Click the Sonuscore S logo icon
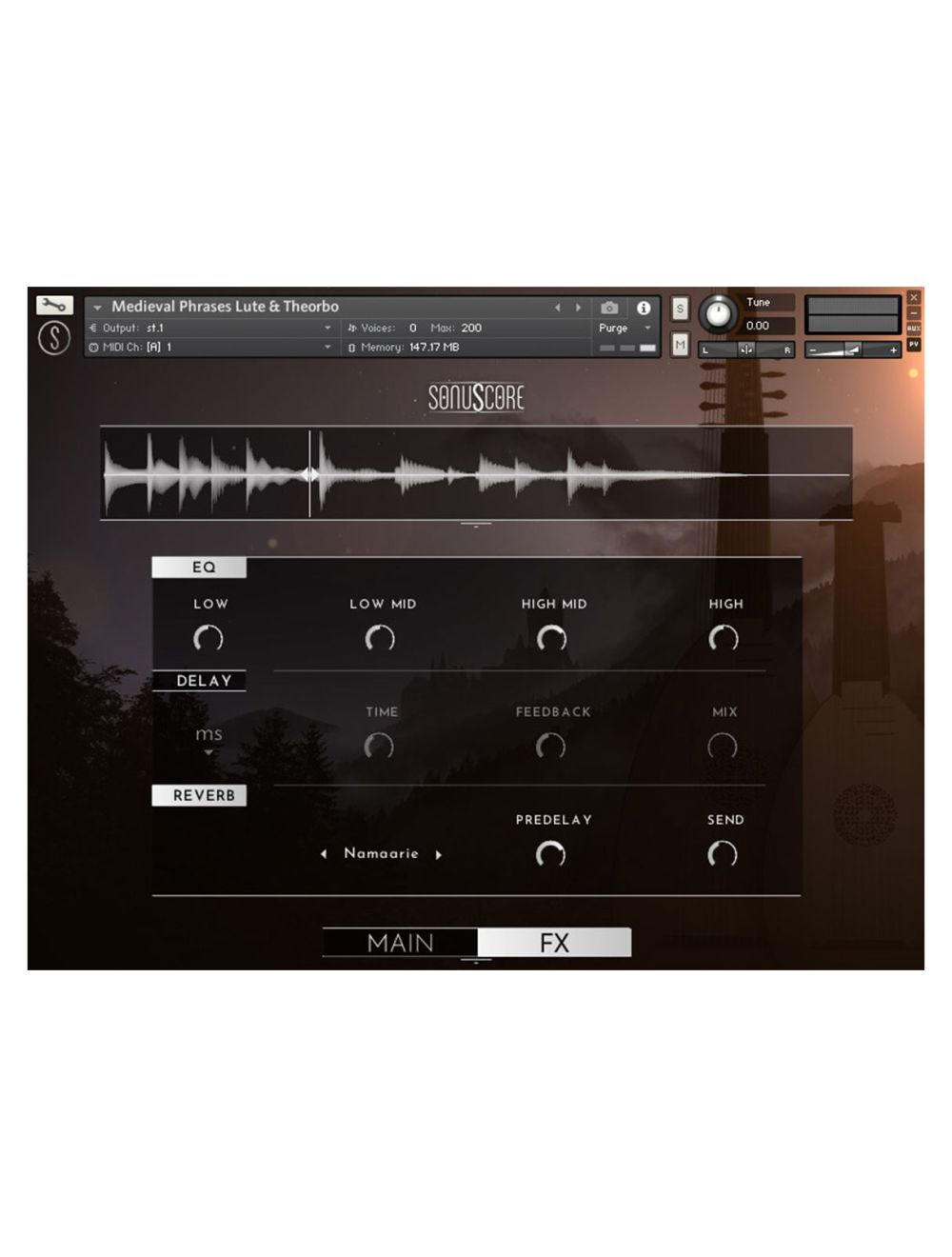The width and height of the screenshot is (952, 1257). 54,338
